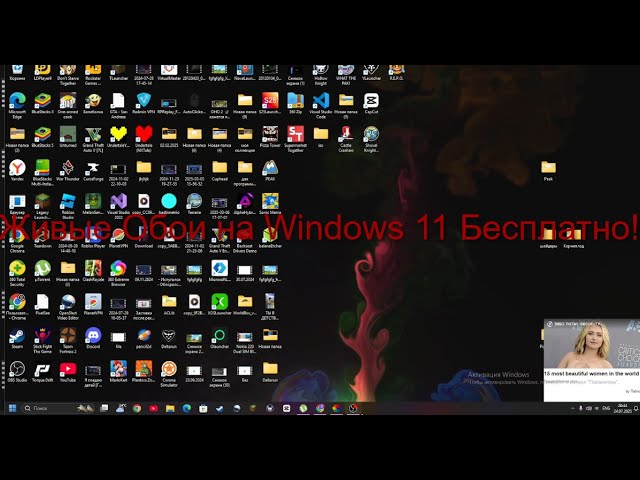Select yellow heart Undertale Yellow icon

click(x=118, y=138)
